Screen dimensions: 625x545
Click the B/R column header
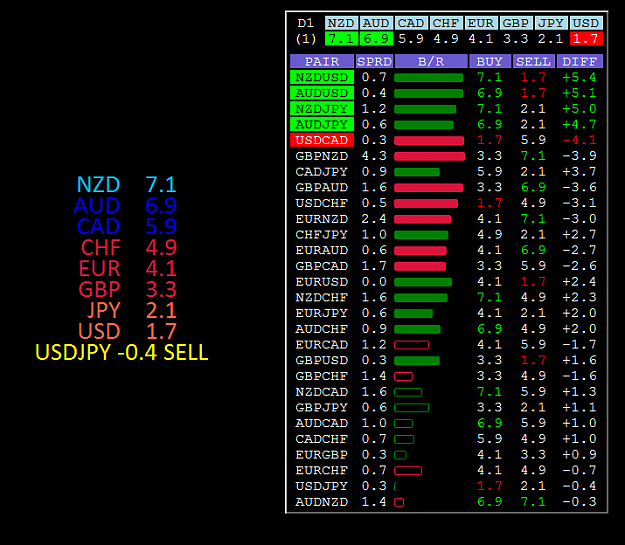point(431,61)
